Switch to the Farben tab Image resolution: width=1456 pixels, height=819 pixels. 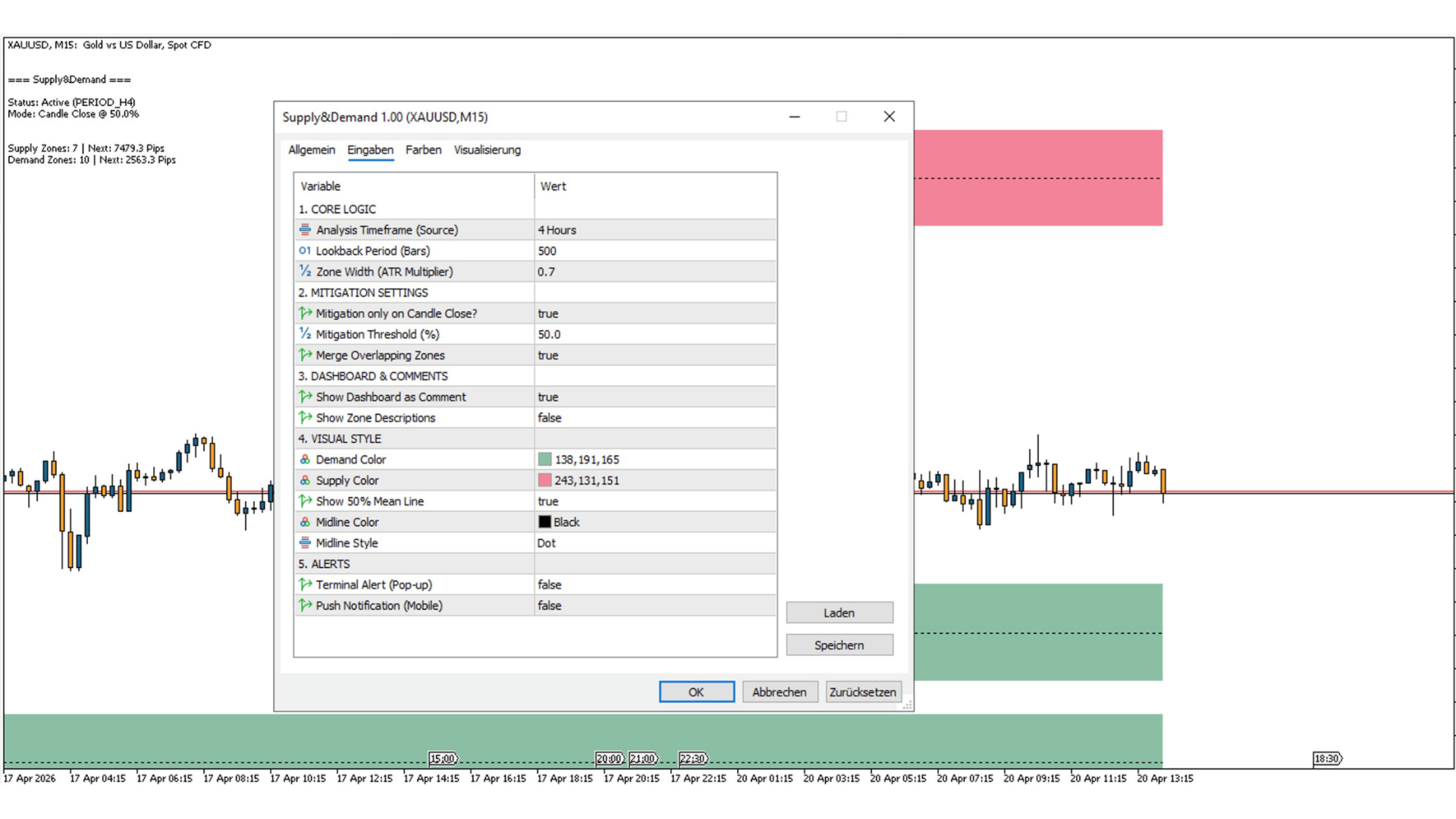point(423,150)
